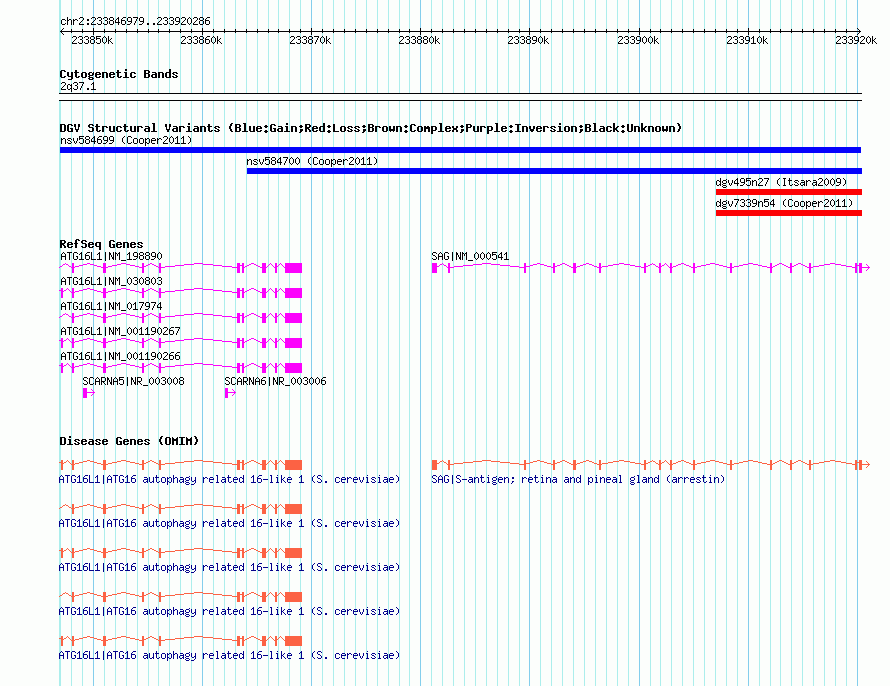Select the ATG16L1|NM_198890 gene glyph
This screenshot has height=686, width=890.
pos(180,268)
